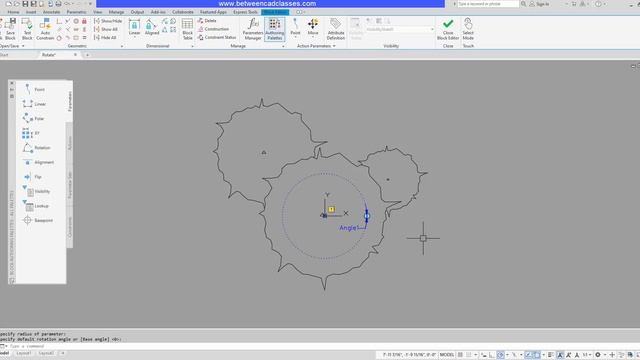Image resolution: width=640 pixels, height=360 pixels.
Task: Select Alignment parameter in authoring palette
Action: [38, 162]
